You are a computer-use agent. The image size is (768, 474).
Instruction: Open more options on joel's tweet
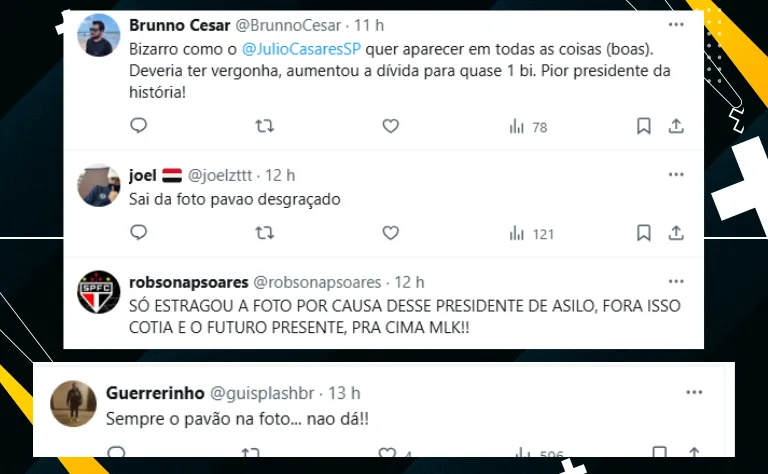tap(676, 175)
